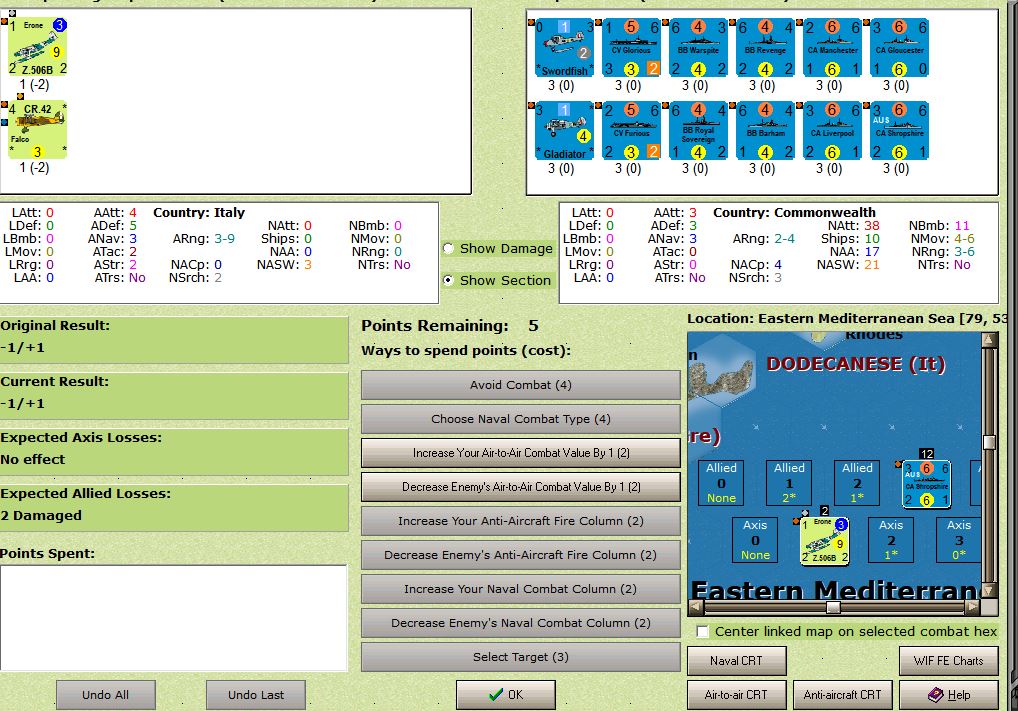Select the CV Furious carrier counter
The height and width of the screenshot is (711, 1018).
point(631,130)
